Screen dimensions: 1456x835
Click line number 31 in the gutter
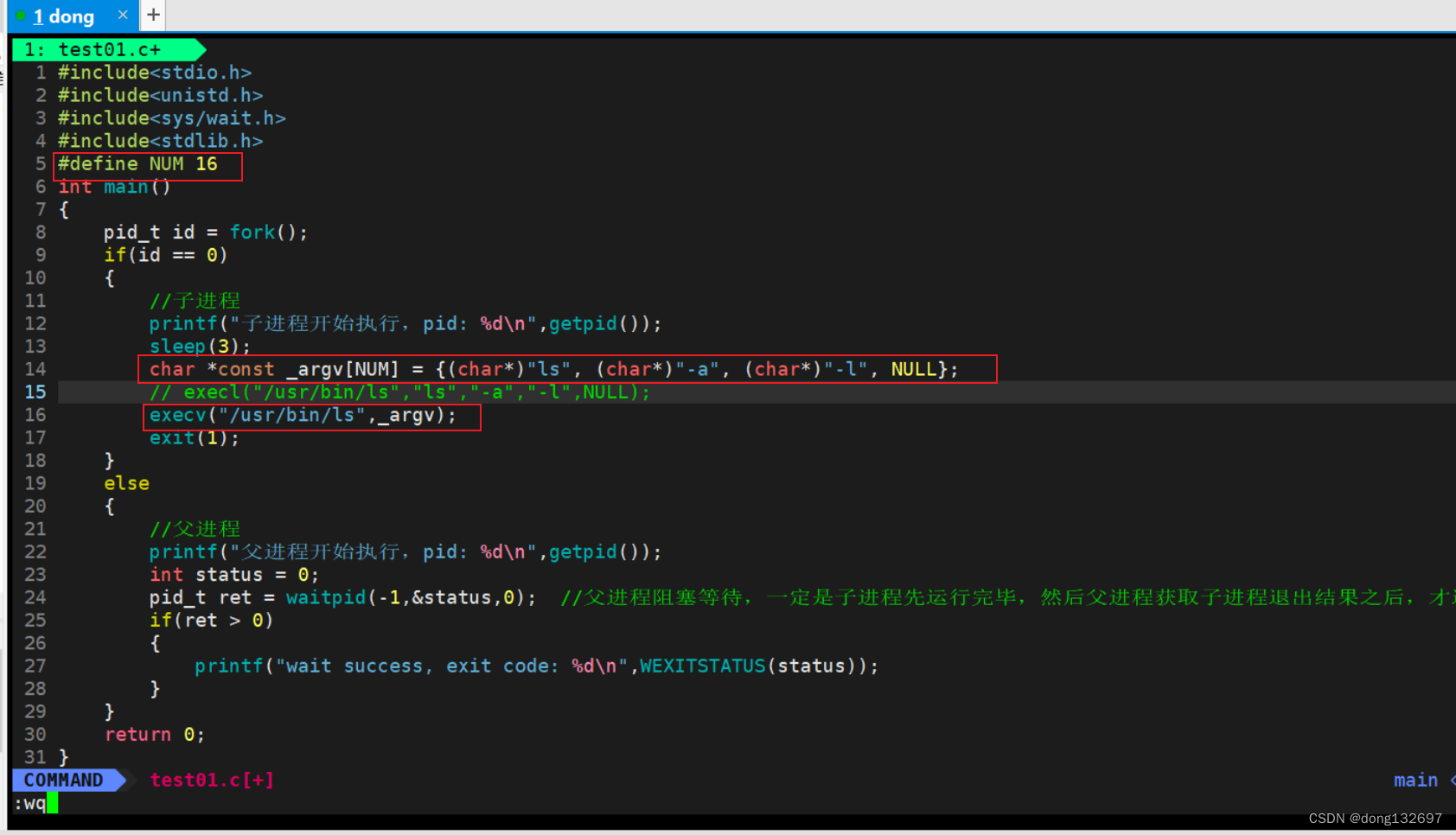[35, 757]
